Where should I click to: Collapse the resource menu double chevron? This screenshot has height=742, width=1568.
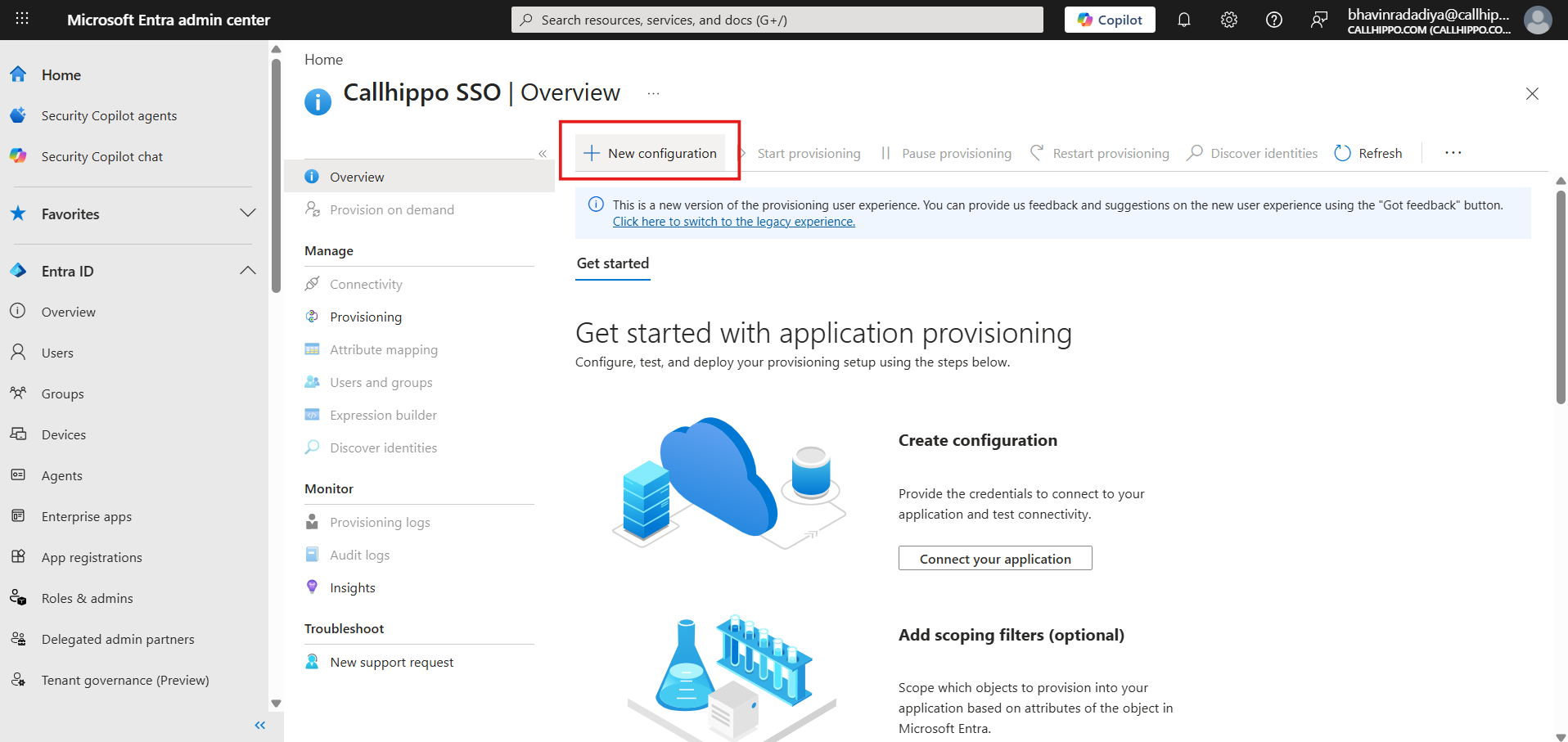[x=543, y=154]
